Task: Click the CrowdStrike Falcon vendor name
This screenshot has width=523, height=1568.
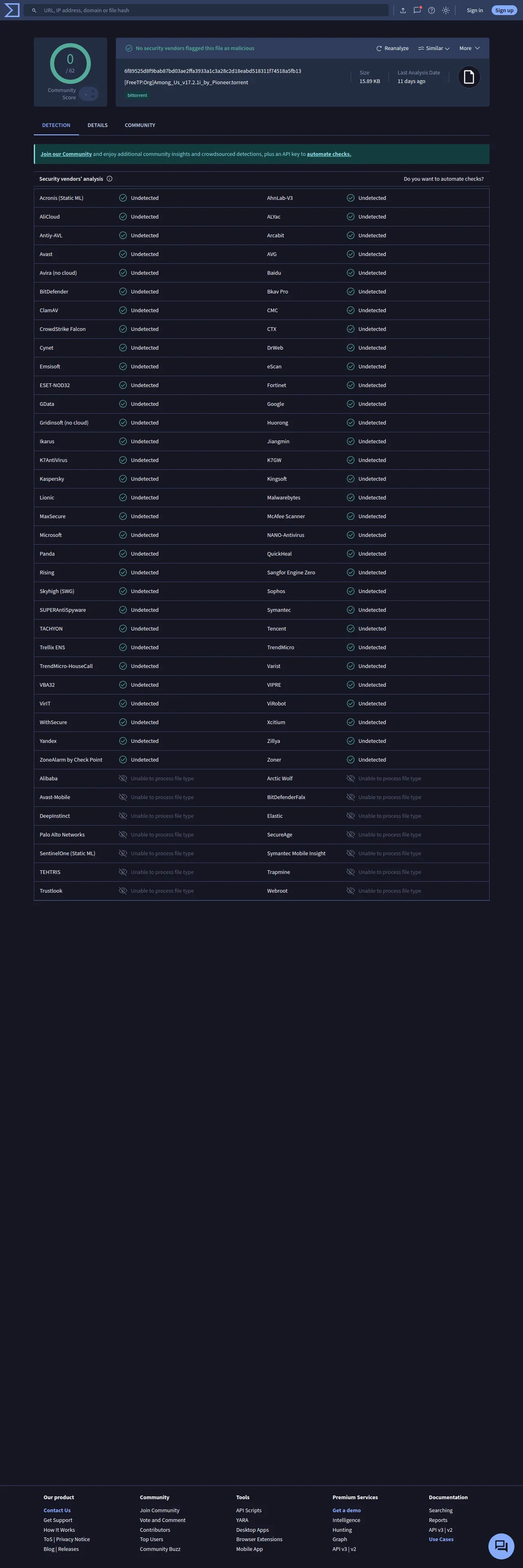Action: 63,329
